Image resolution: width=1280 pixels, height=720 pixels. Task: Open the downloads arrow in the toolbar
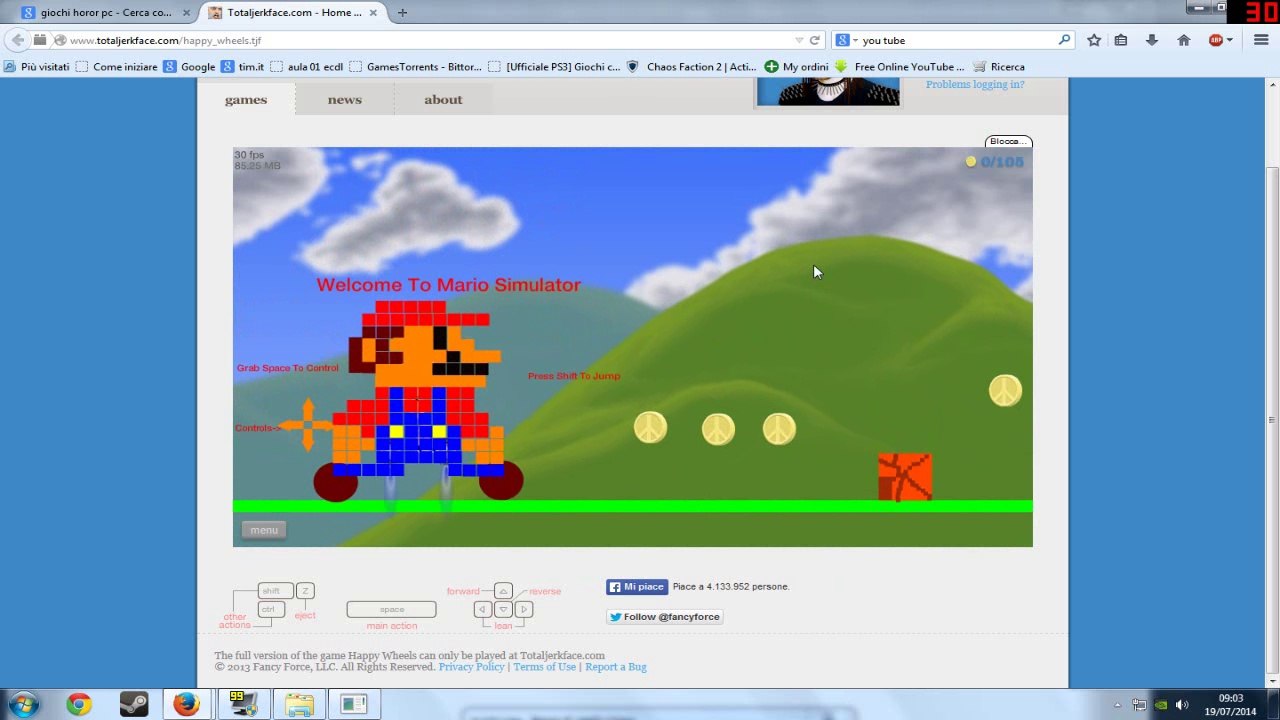(x=1152, y=40)
